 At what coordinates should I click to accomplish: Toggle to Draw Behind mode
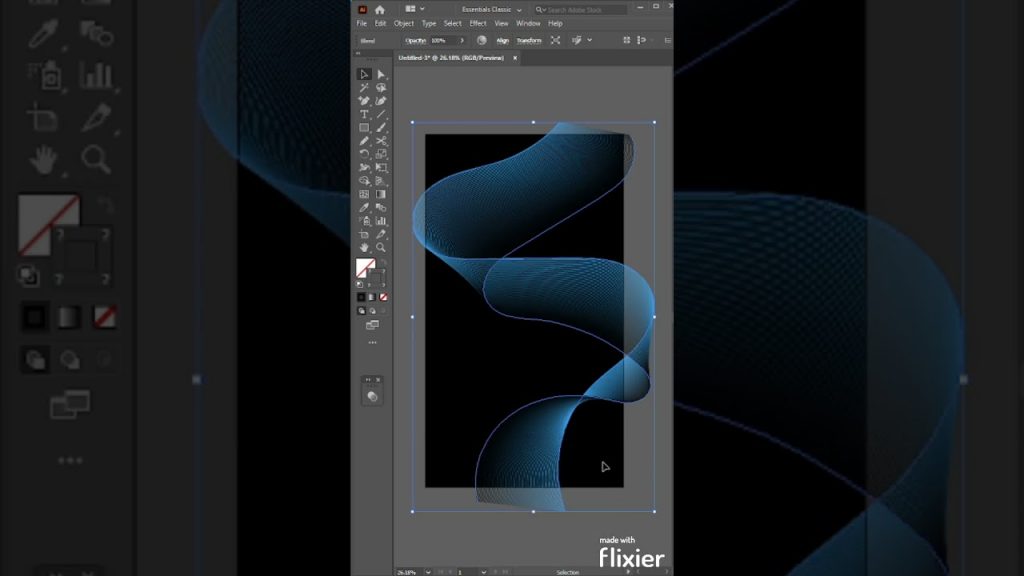(371, 310)
